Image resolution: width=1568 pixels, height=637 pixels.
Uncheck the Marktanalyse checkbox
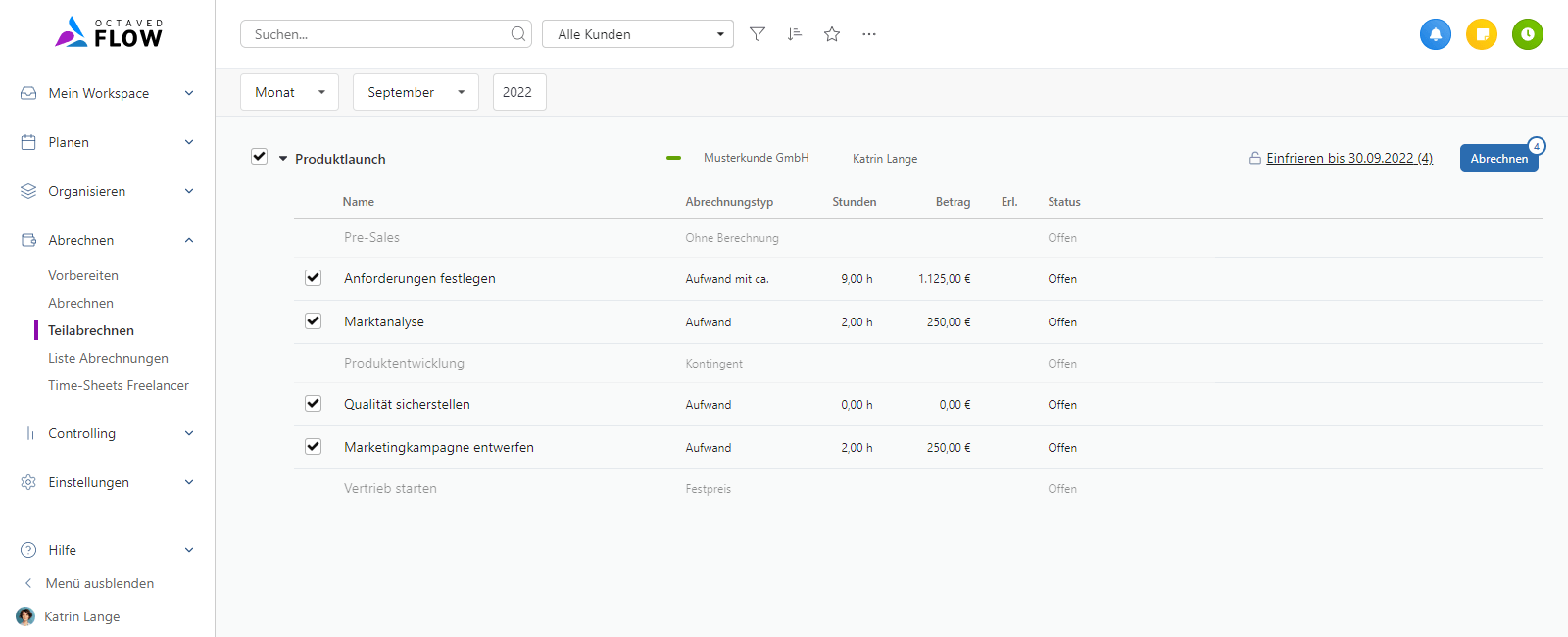(313, 320)
